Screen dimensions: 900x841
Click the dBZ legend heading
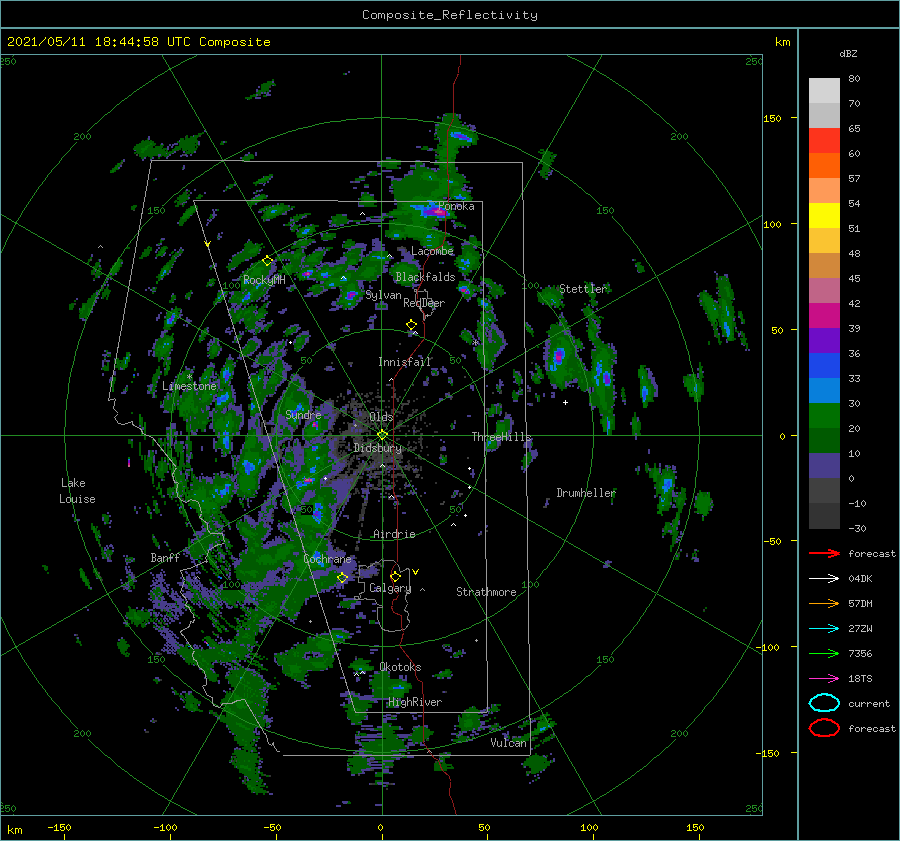coord(848,54)
